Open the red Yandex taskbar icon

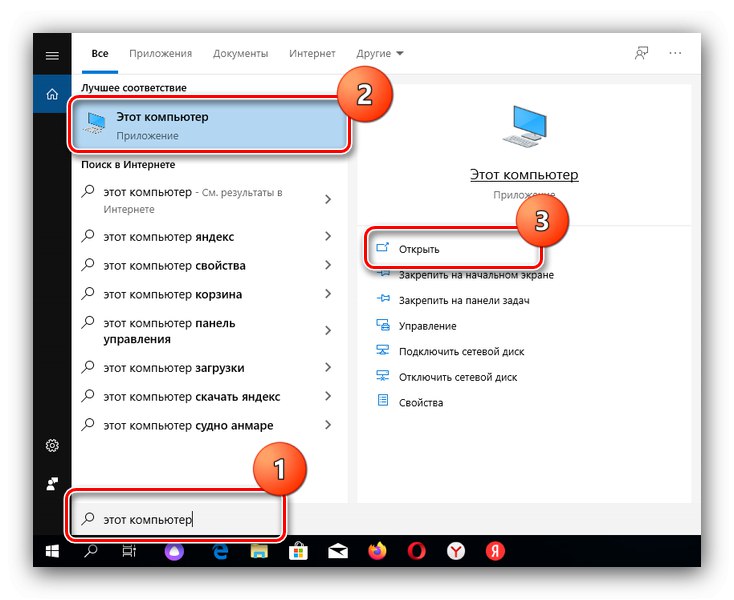pos(495,551)
